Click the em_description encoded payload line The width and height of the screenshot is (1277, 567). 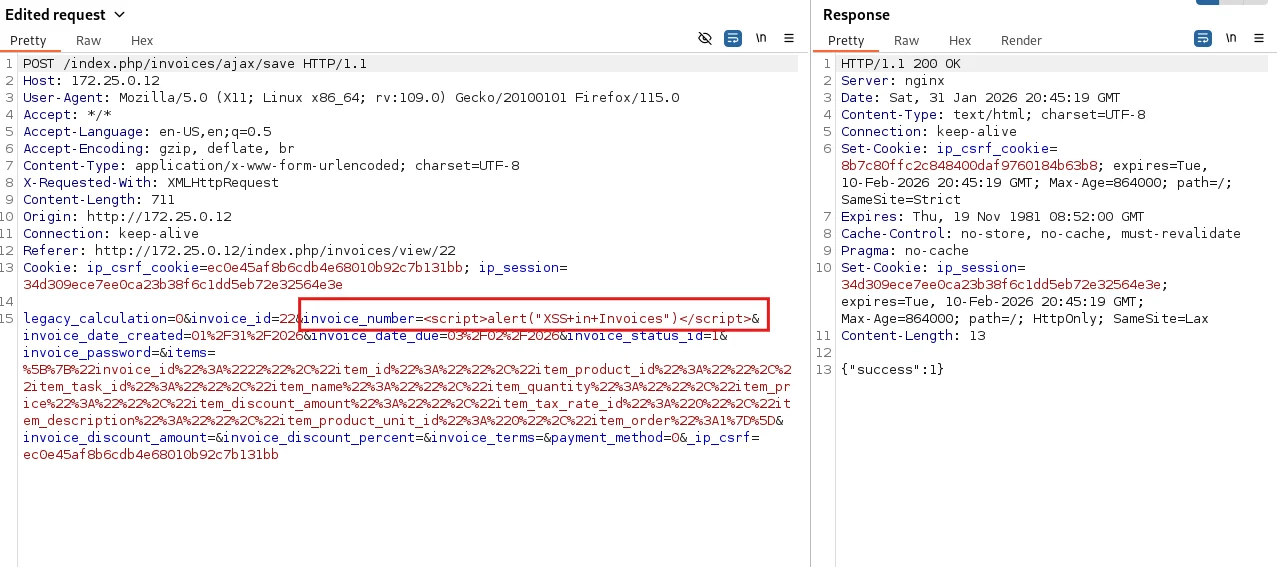(x=403, y=421)
